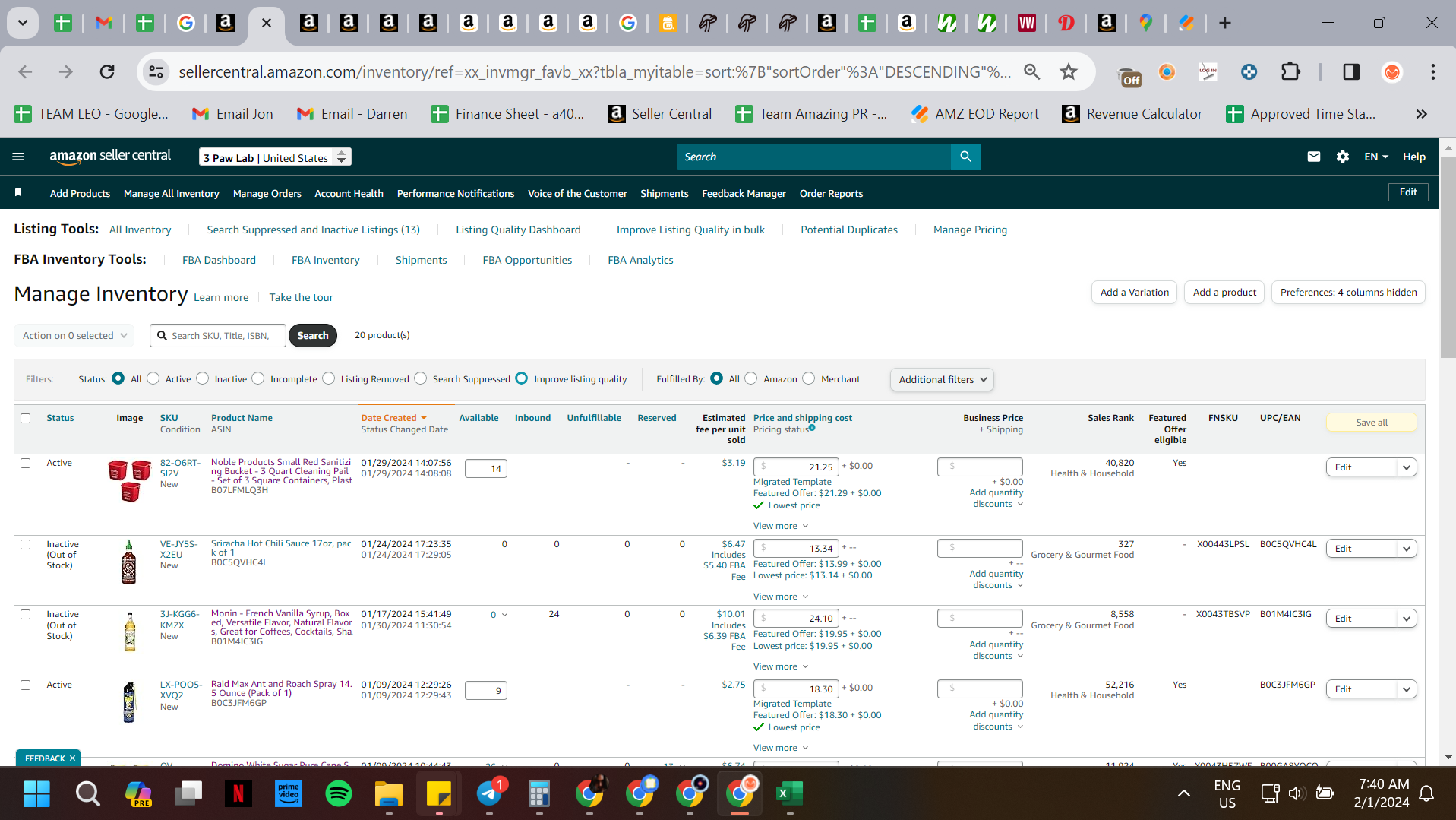Screen dimensions: 1456x820
Task: Click the pricing status info icon
Action: pos(812,428)
